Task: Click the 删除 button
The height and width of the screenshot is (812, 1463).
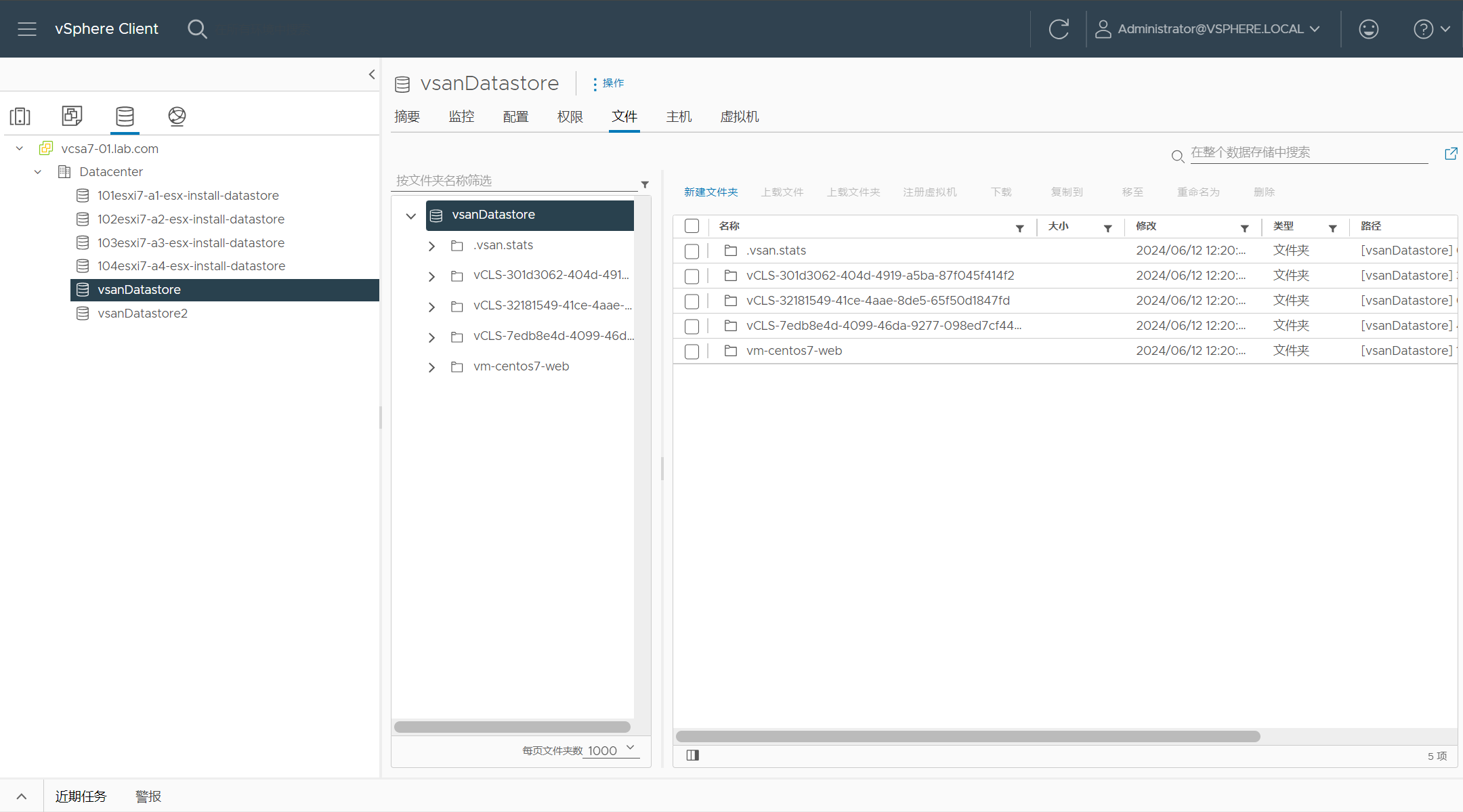Action: click(1264, 192)
